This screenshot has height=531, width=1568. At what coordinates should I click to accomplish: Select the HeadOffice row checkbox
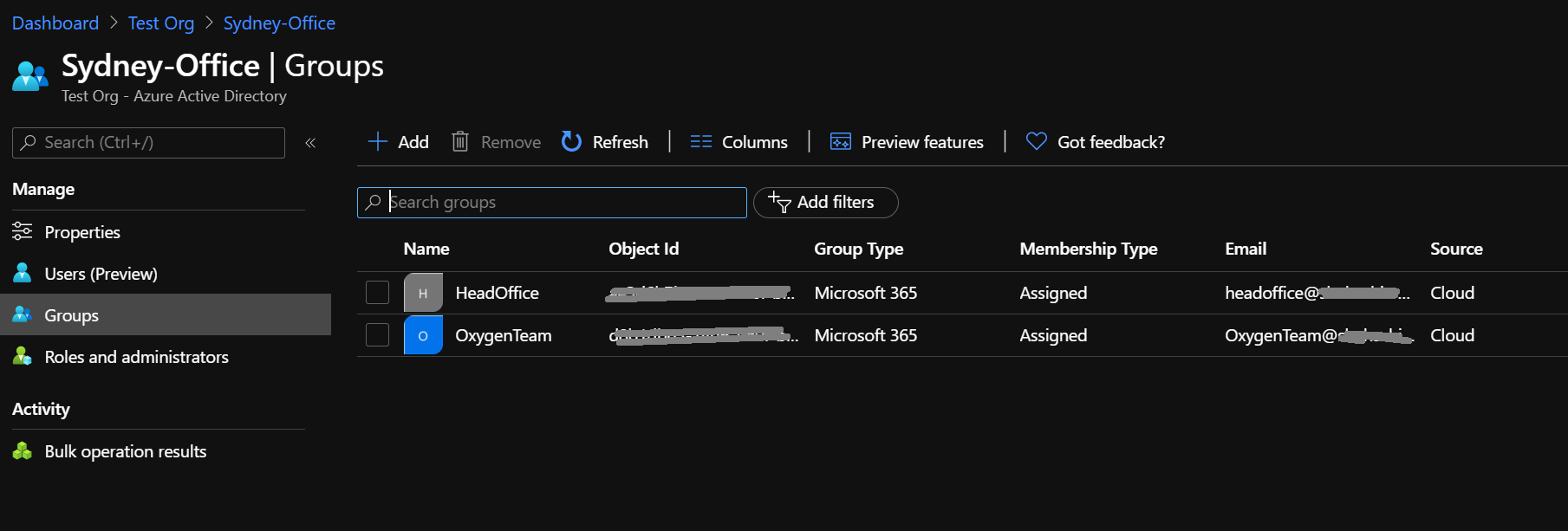(377, 293)
